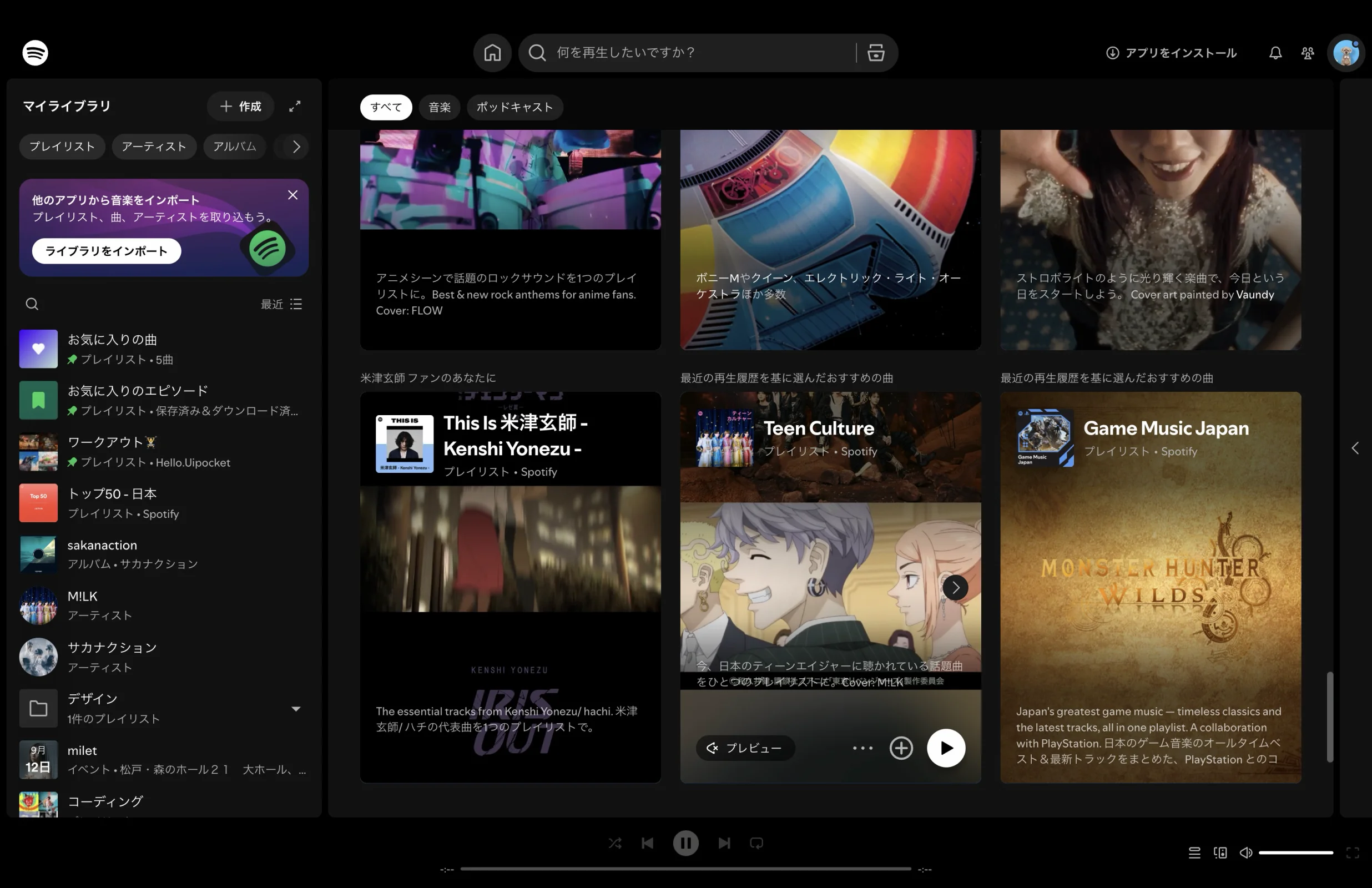Viewport: 1372px width, 888px height.
Task: Skip to next track
Action: tap(724, 843)
